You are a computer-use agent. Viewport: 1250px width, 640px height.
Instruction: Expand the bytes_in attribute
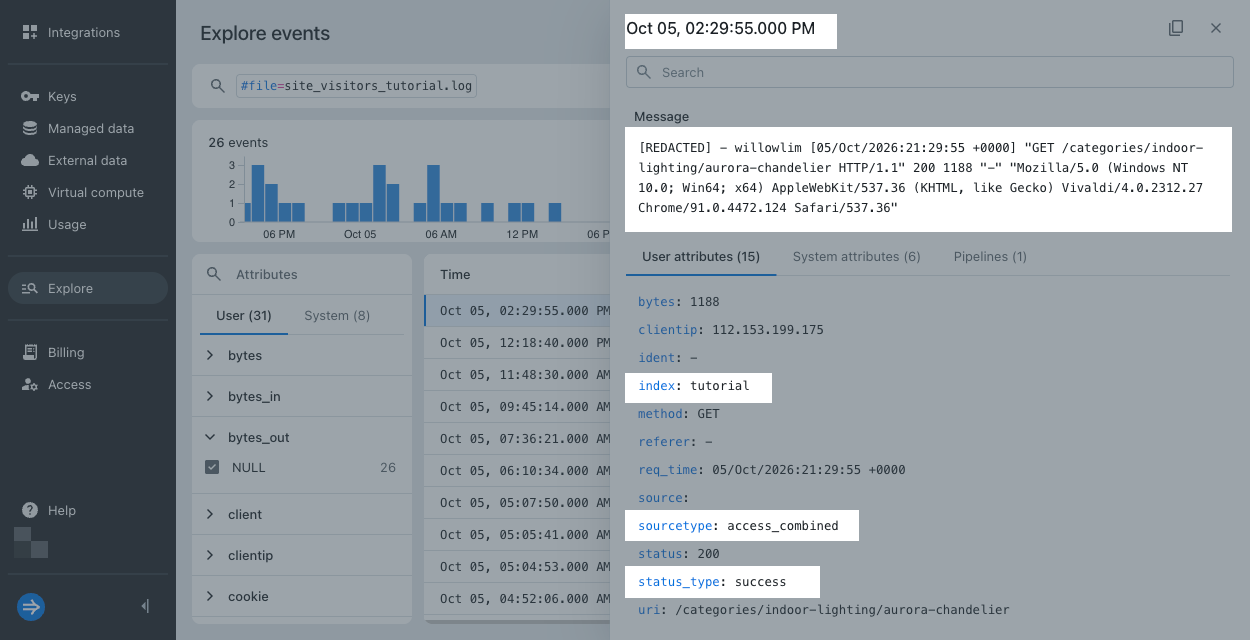(x=210, y=396)
